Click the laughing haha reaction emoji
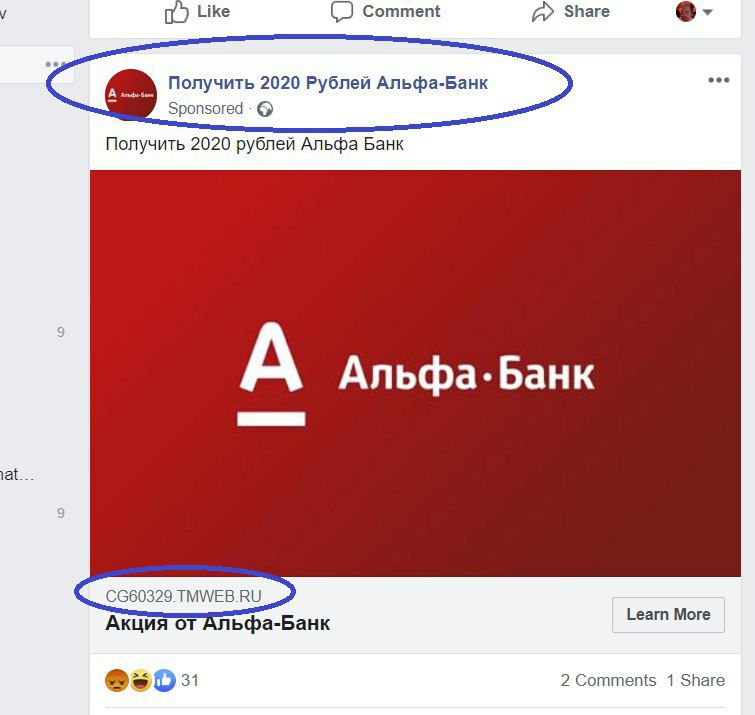The width and height of the screenshot is (755, 715). pyautogui.click(x=141, y=680)
